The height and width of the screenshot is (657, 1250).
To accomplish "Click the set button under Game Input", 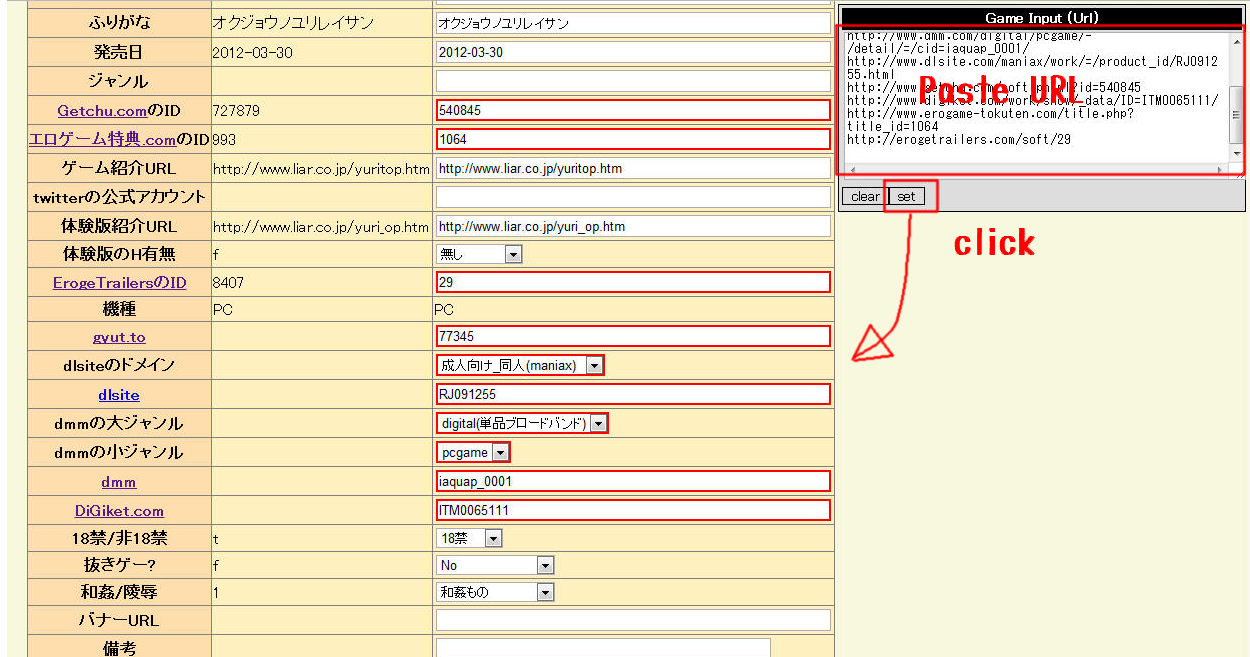I will click(906, 196).
